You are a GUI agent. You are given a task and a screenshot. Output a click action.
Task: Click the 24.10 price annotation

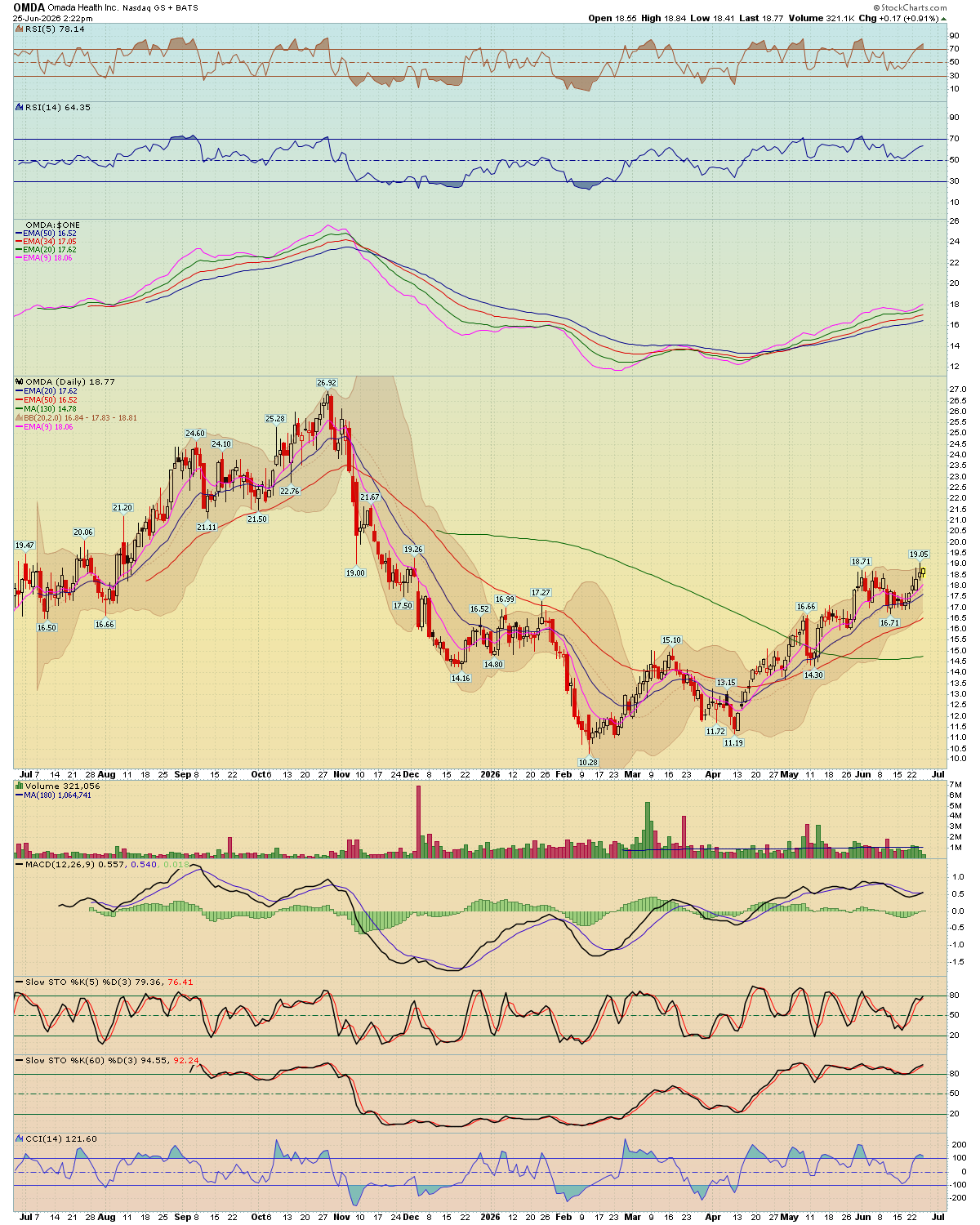coord(221,443)
